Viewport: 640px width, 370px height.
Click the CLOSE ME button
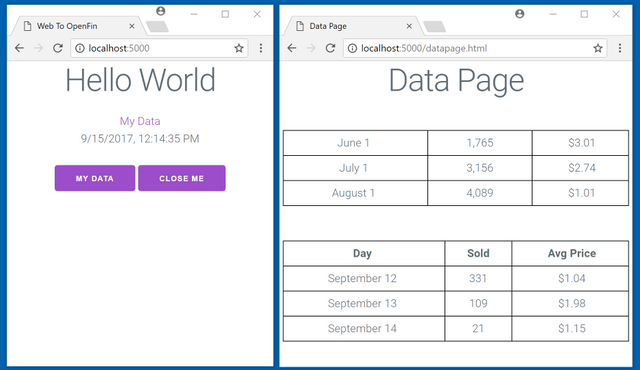coord(182,178)
